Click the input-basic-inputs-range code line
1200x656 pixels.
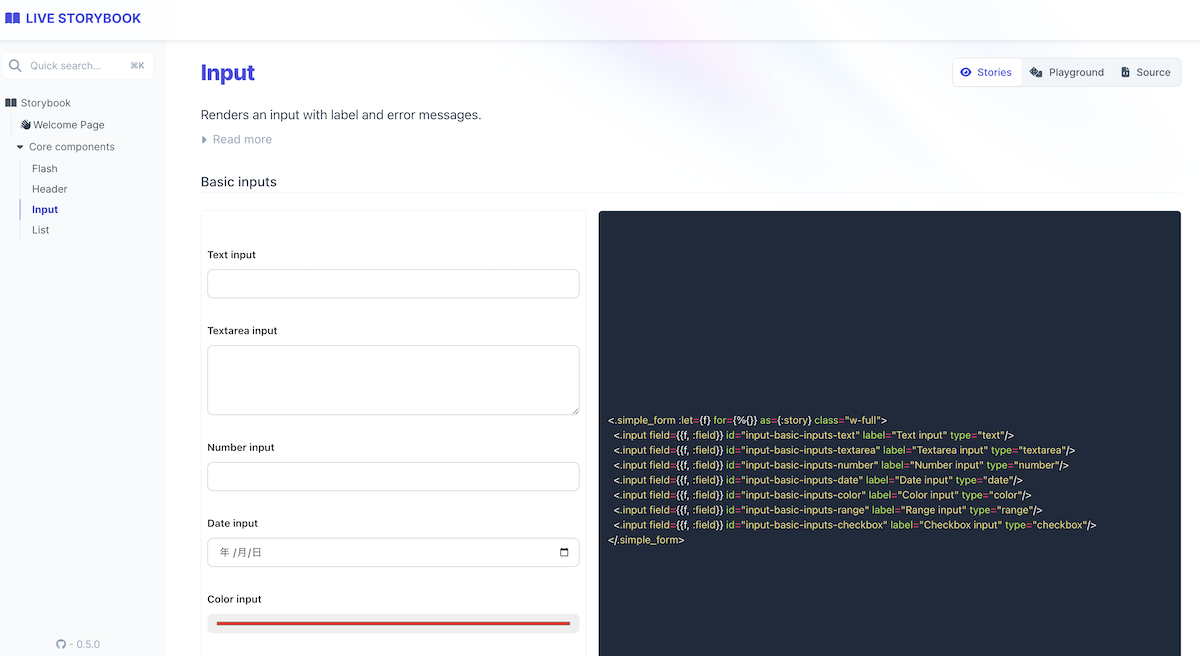pos(828,510)
